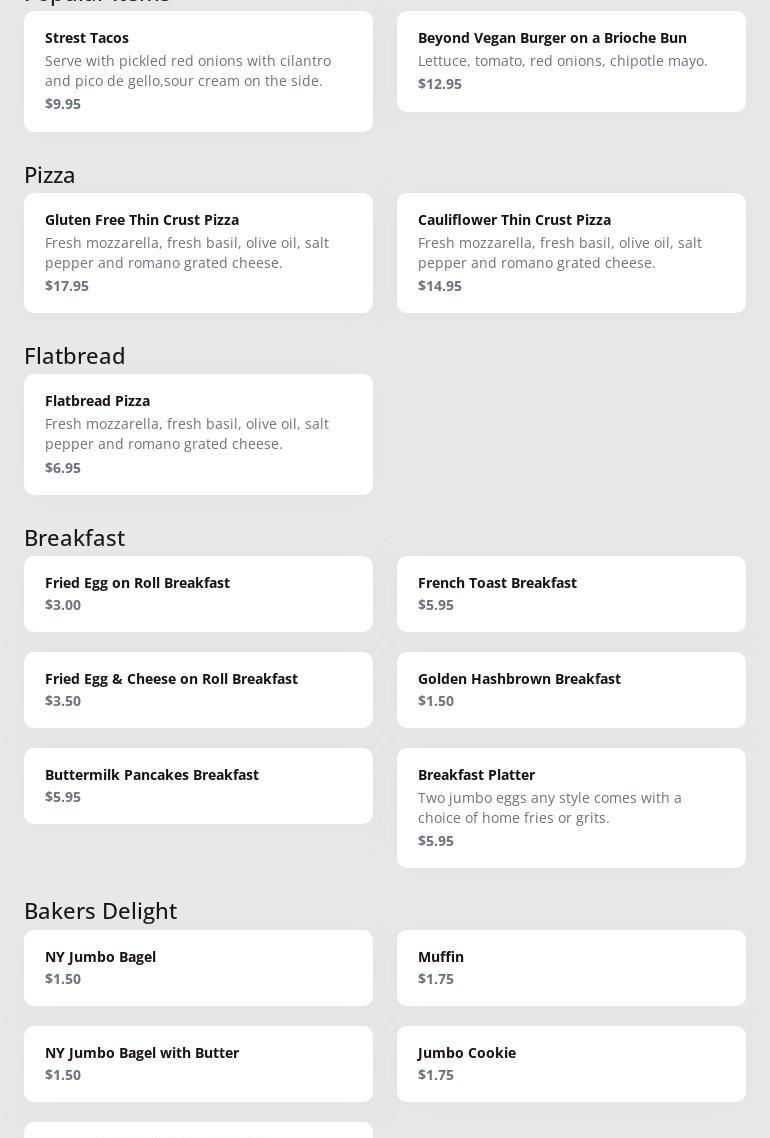This screenshot has width=770, height=1138.
Task: Click the Flatbread section heading
Action: coord(75,356)
